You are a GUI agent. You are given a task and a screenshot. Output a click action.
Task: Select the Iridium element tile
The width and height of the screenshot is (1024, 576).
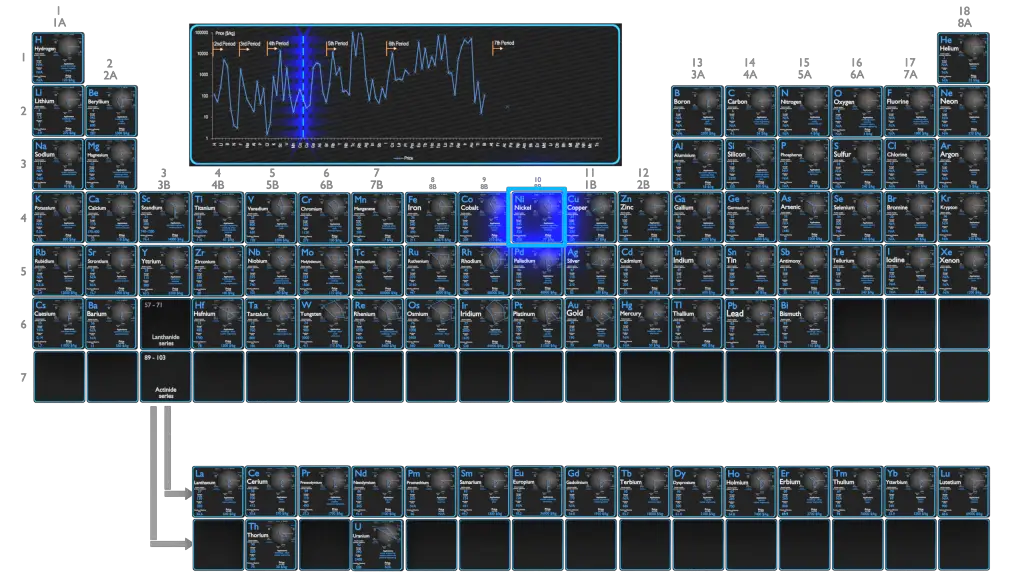coord(484,323)
